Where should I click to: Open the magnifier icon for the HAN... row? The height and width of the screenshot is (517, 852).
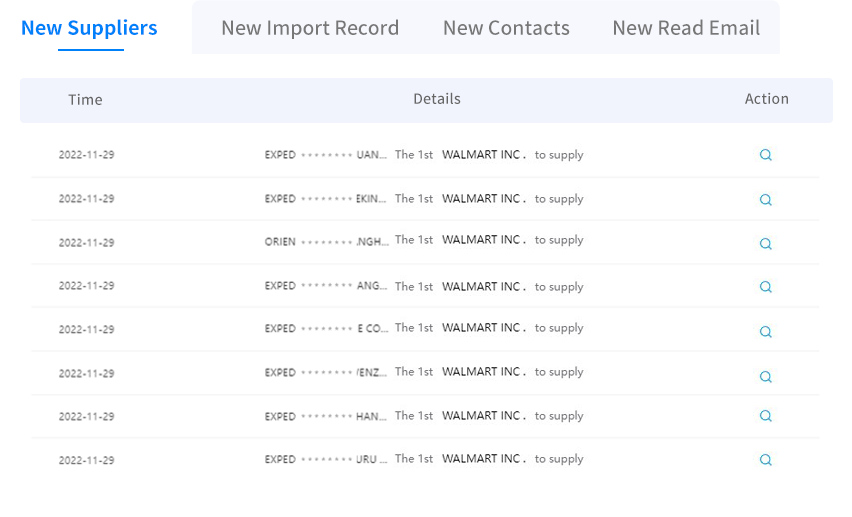[x=766, y=416]
